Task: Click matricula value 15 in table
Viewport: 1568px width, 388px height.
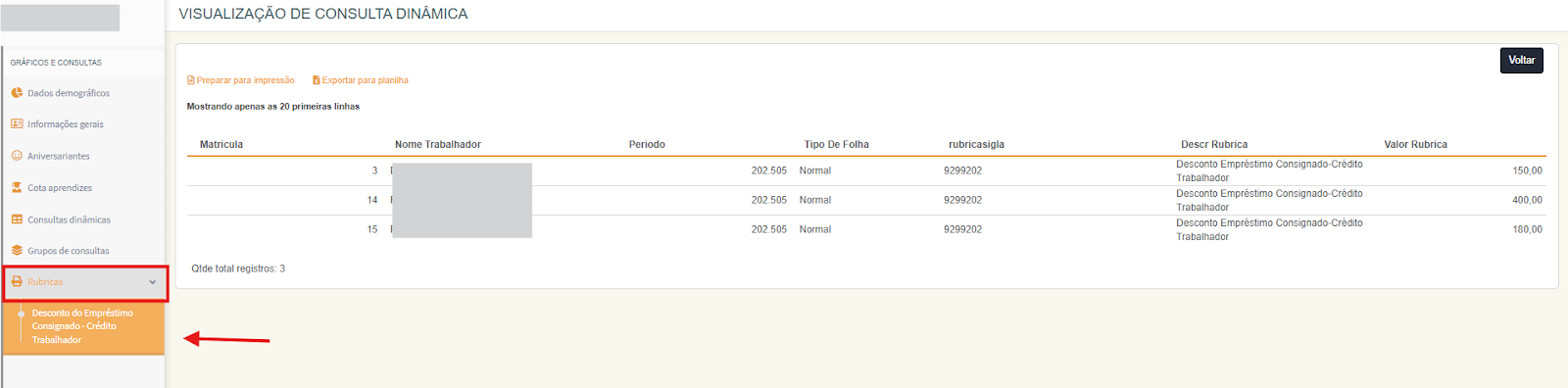Action: (372, 229)
